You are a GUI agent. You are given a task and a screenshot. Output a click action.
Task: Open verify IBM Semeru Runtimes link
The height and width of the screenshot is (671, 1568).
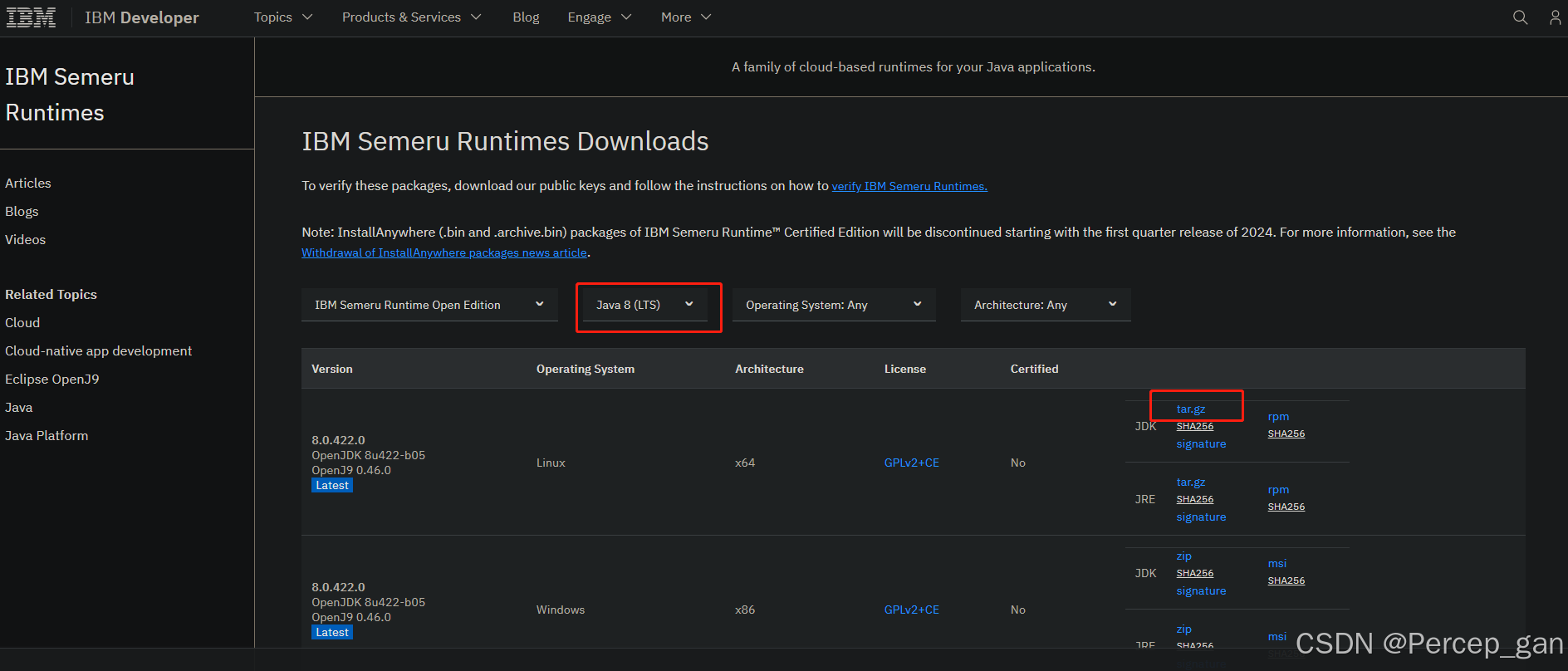909,186
